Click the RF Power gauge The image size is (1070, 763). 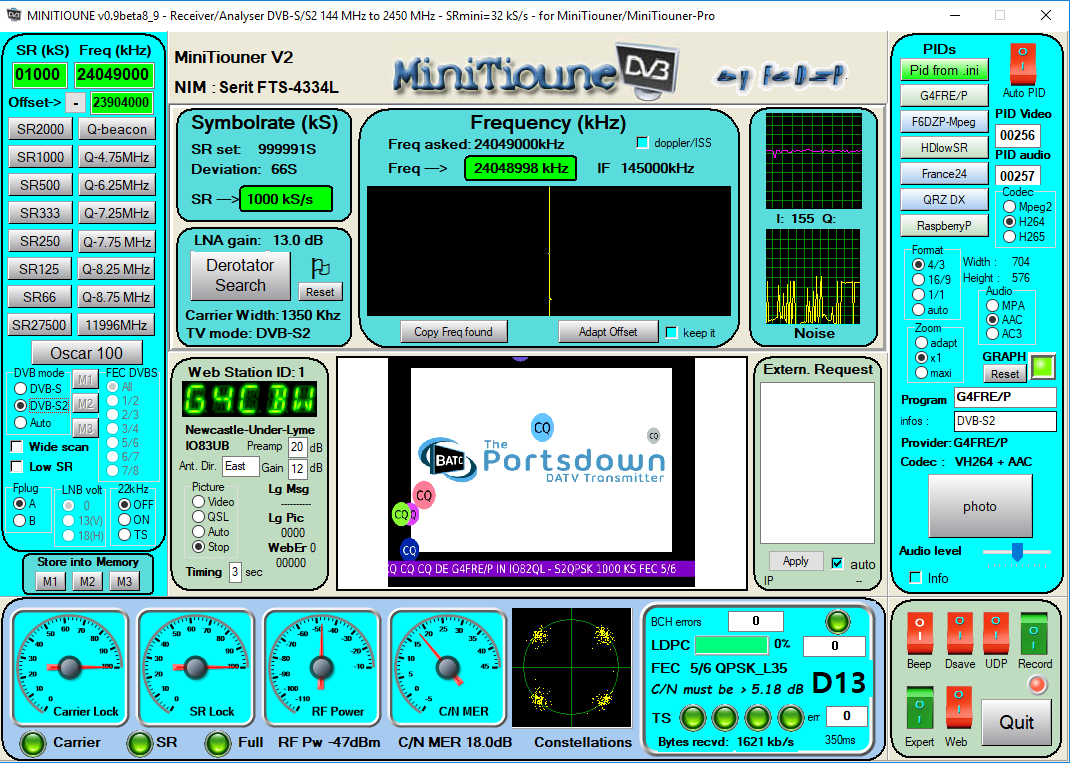click(321, 666)
